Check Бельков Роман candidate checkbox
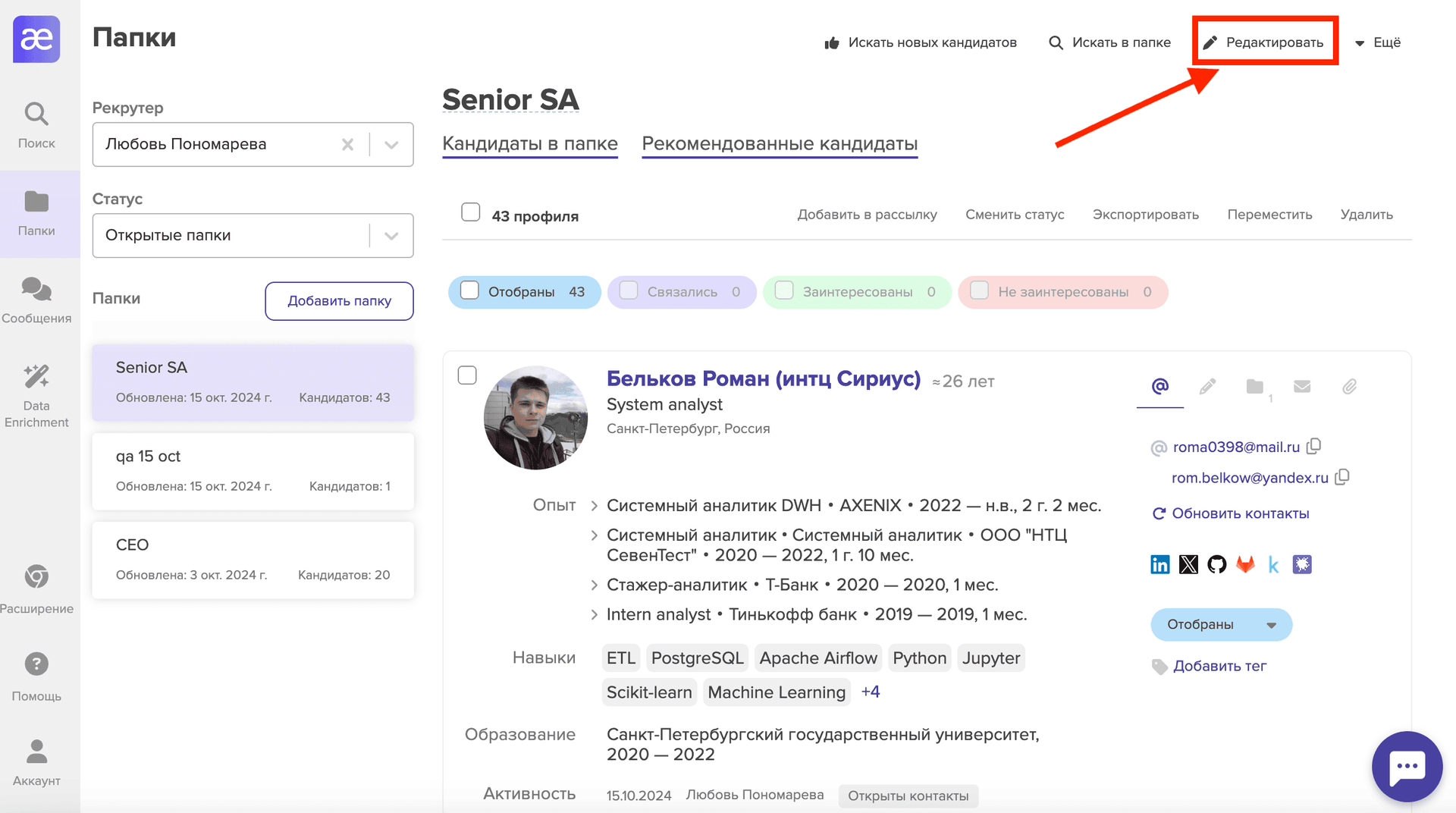Image resolution: width=1456 pixels, height=813 pixels. tap(467, 375)
